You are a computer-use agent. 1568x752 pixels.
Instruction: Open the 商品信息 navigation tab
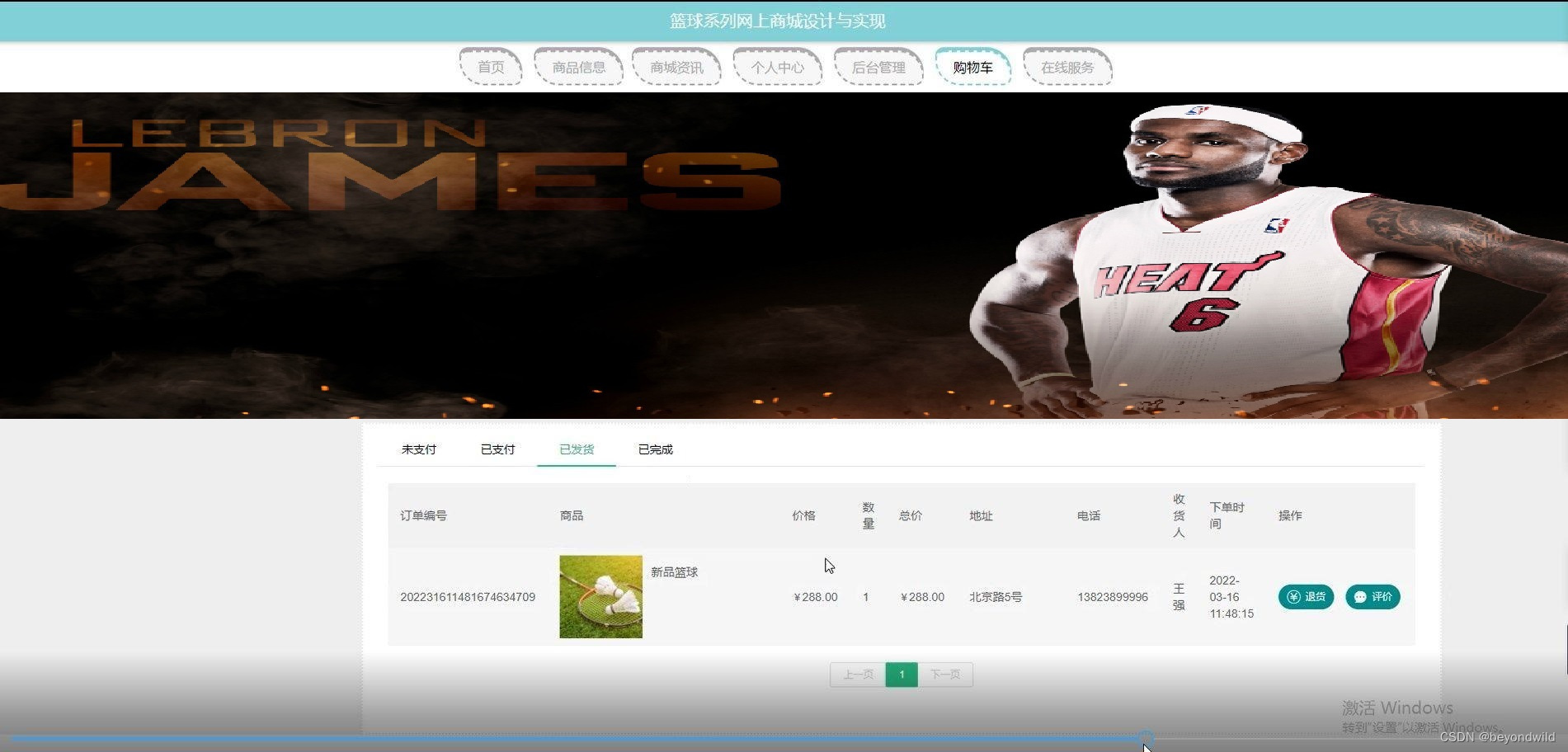click(578, 67)
